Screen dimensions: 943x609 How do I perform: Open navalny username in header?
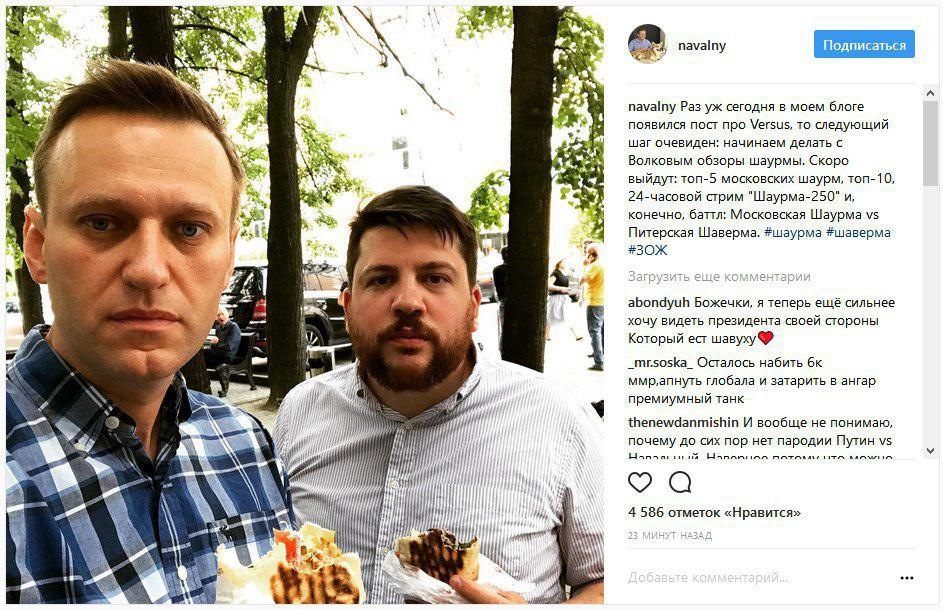pyautogui.click(x=702, y=45)
